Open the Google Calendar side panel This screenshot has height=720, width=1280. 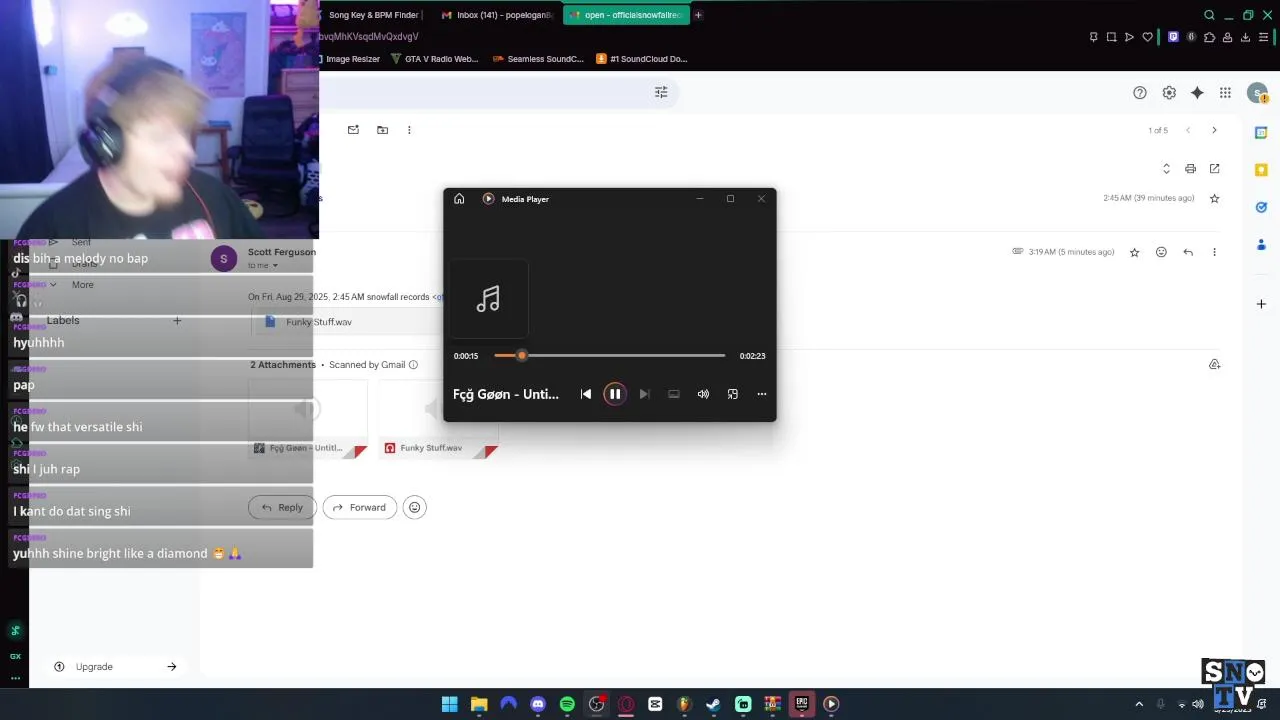coord(1261,132)
